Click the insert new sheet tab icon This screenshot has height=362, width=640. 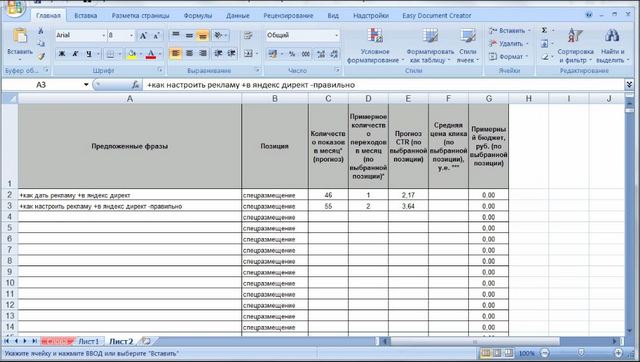(146, 341)
